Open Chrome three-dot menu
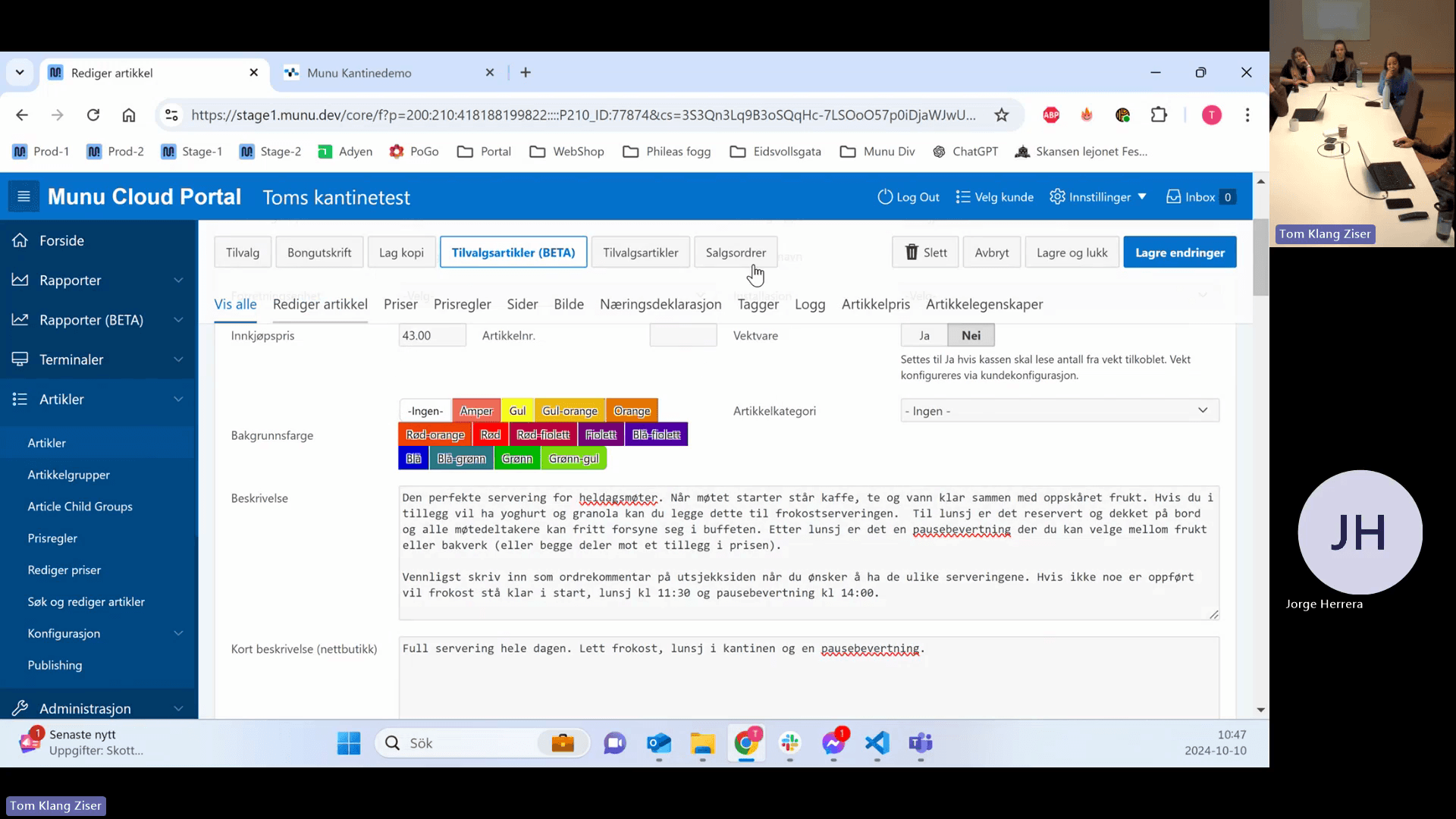Screen dimensions: 1456x819 (1247, 115)
